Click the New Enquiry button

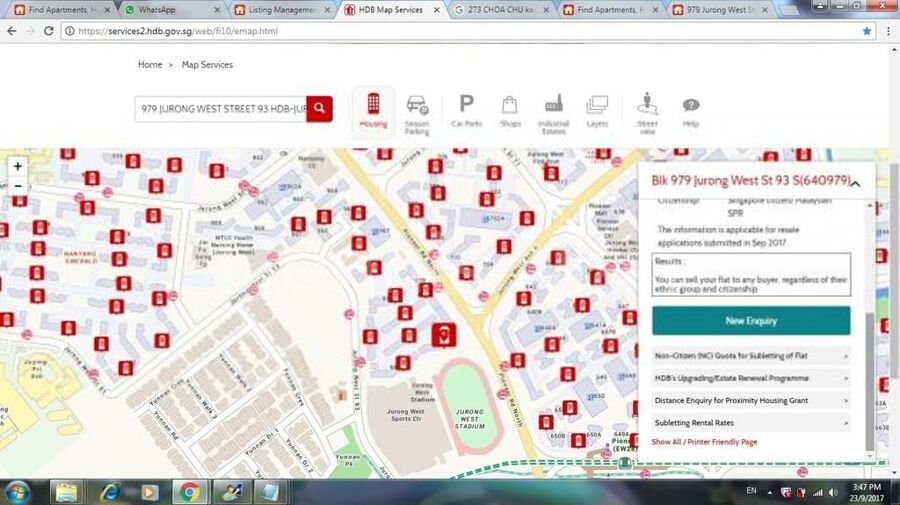(x=751, y=321)
